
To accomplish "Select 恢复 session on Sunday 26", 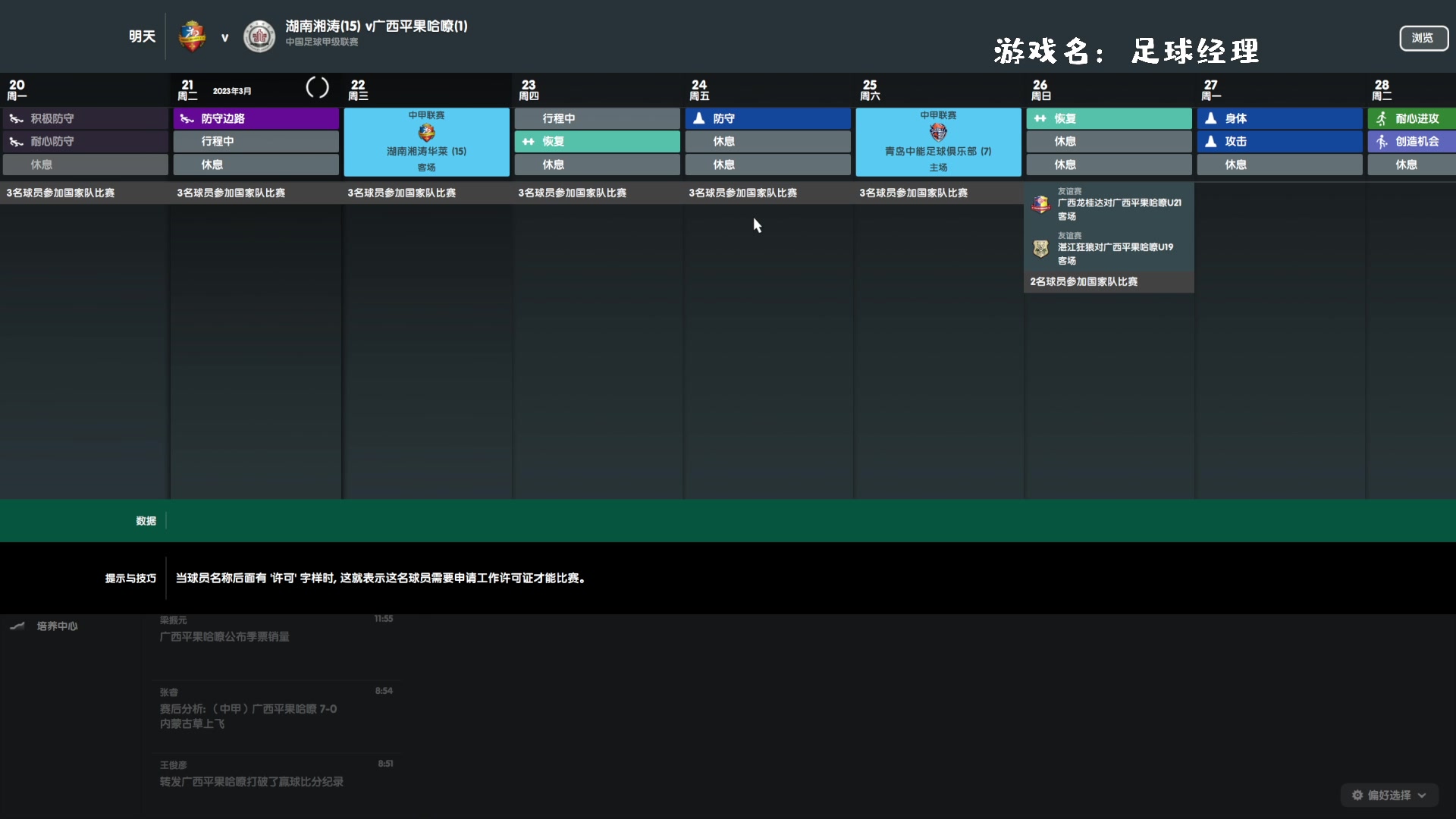I will click(1109, 118).
